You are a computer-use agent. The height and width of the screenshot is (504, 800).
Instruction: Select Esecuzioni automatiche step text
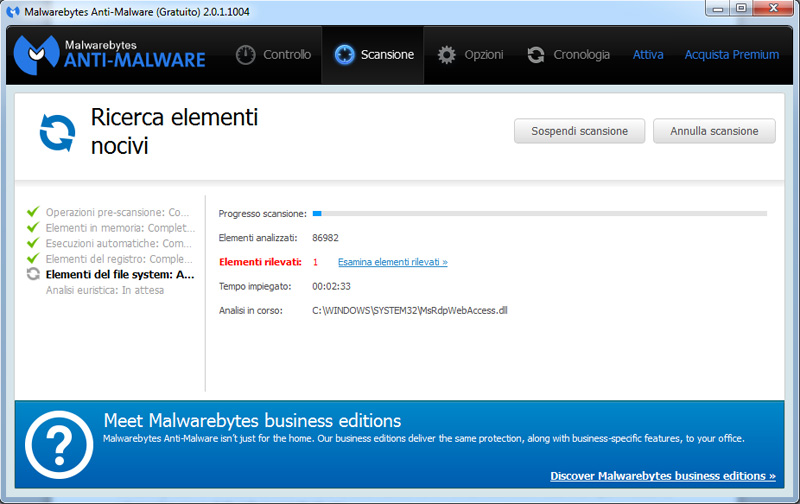tap(119, 243)
